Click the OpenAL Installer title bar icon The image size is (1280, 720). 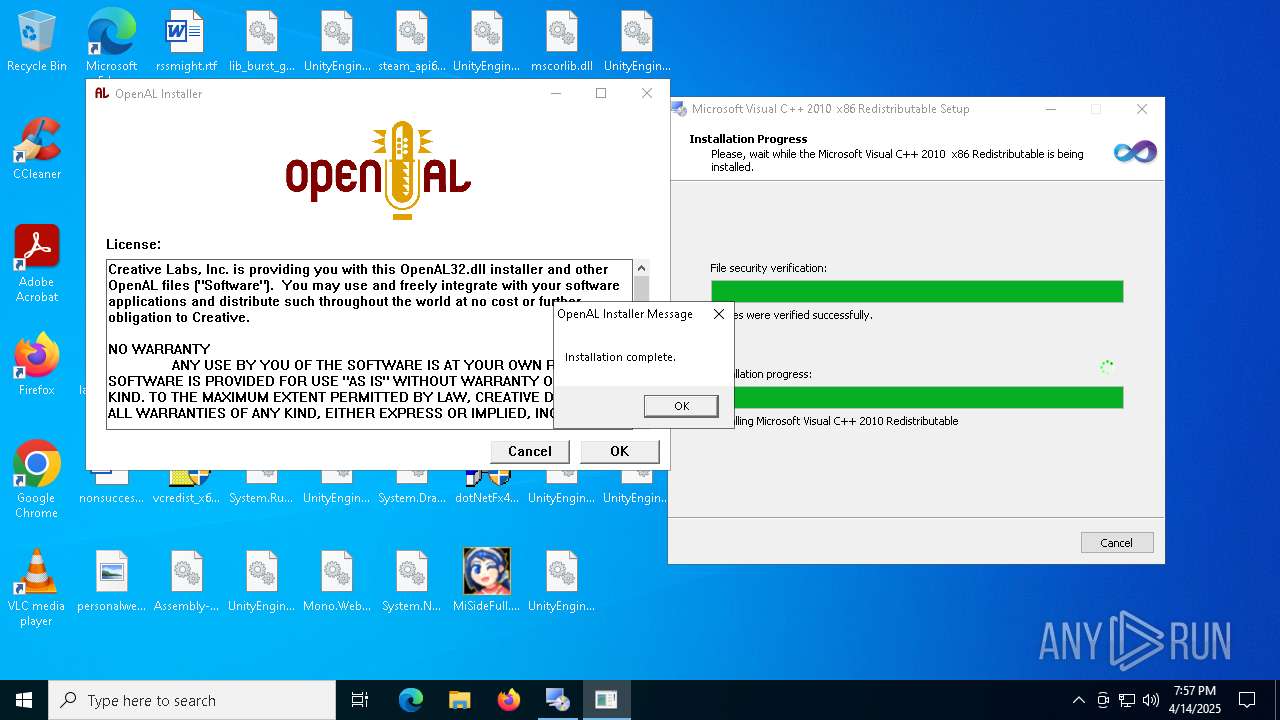(101, 93)
